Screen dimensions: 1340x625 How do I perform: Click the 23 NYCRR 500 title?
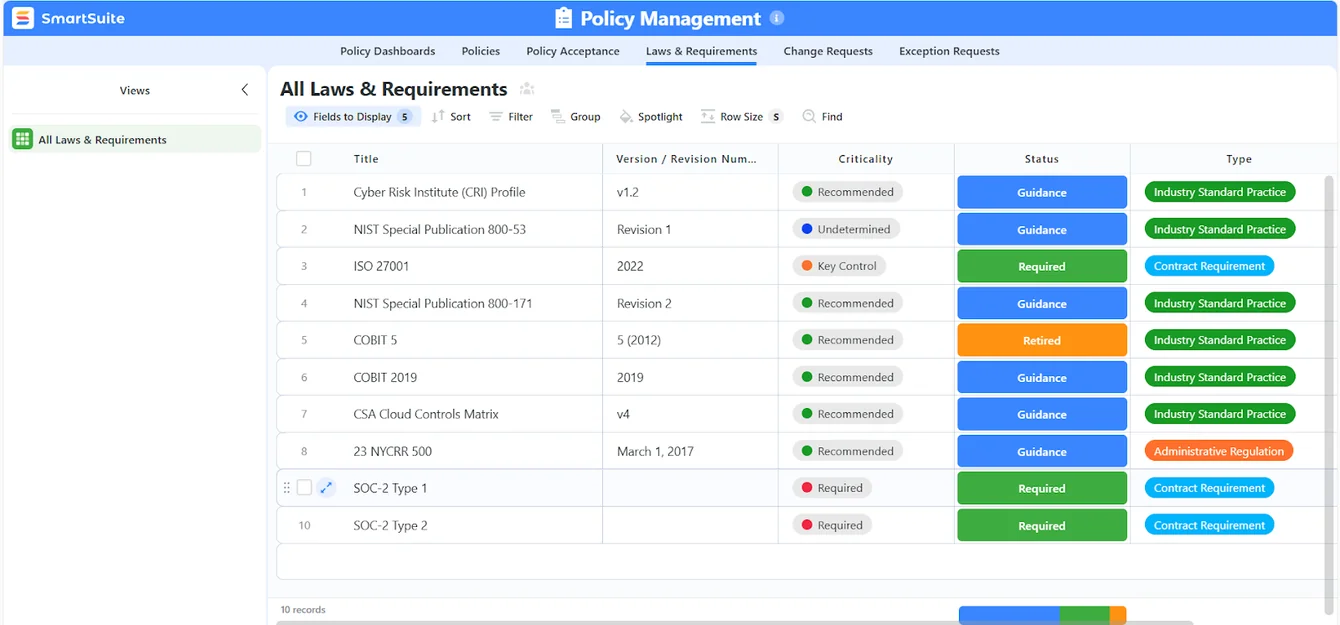pos(392,451)
